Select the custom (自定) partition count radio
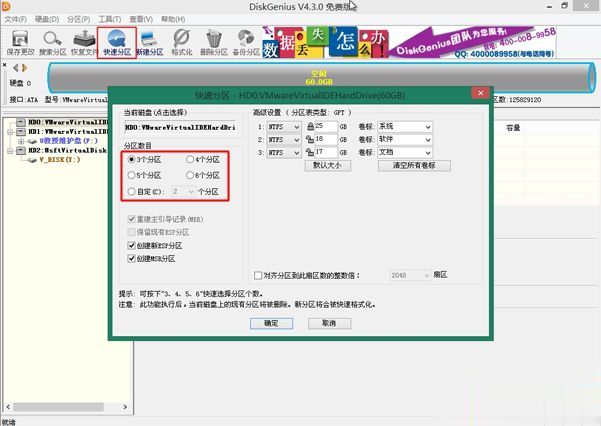 (131, 191)
